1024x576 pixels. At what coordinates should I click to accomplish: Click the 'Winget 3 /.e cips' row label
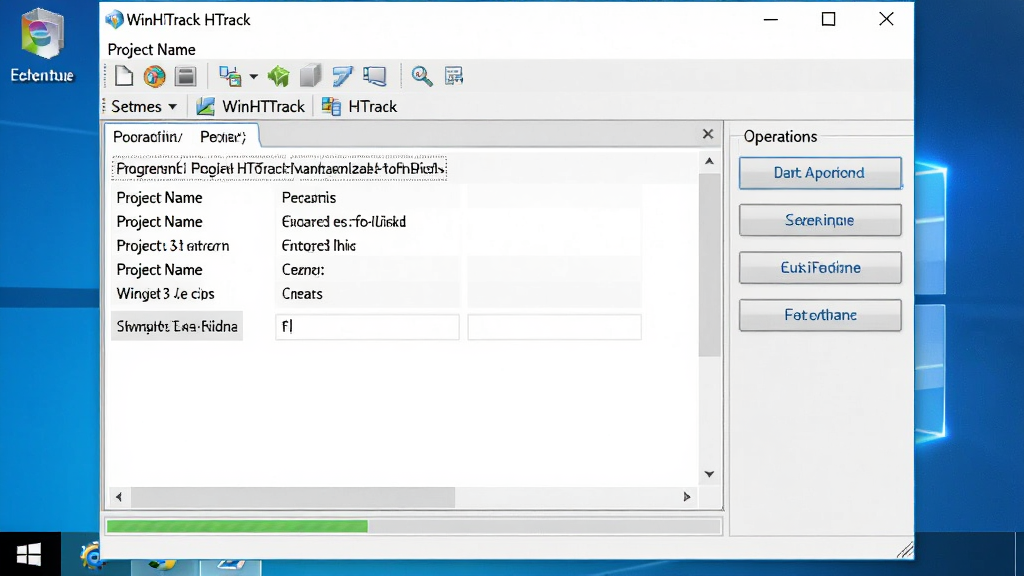pyautogui.click(x=165, y=294)
